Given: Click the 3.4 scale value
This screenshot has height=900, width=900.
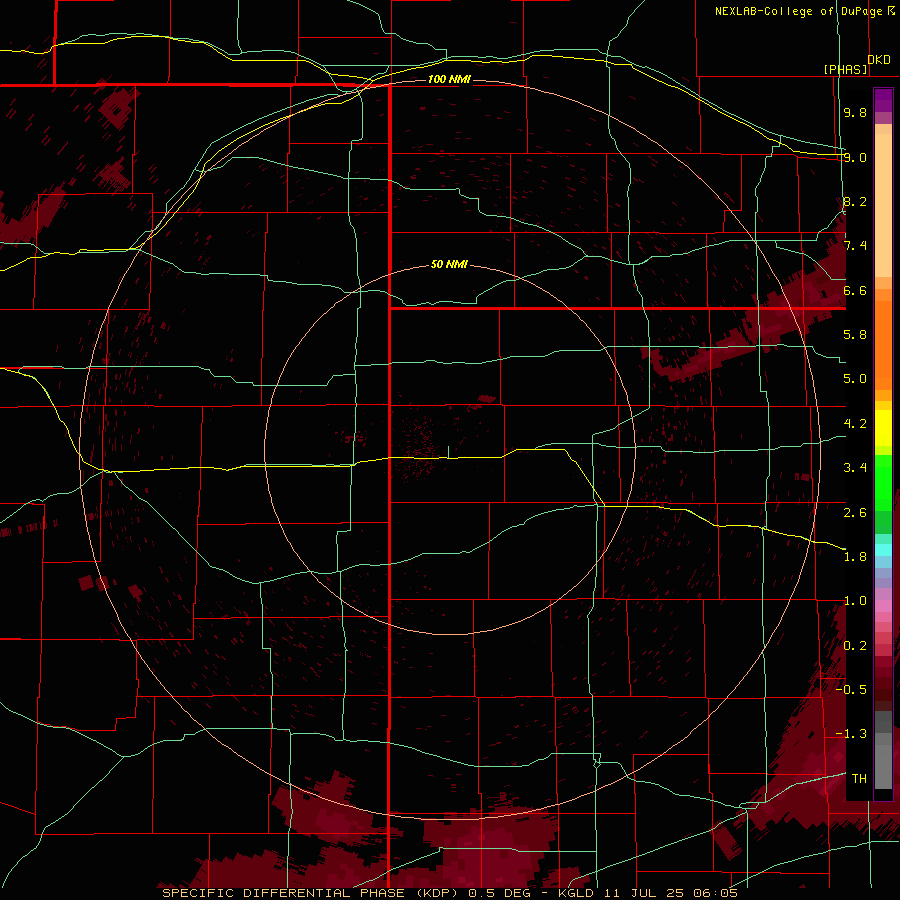Looking at the screenshot, I should (x=855, y=468).
